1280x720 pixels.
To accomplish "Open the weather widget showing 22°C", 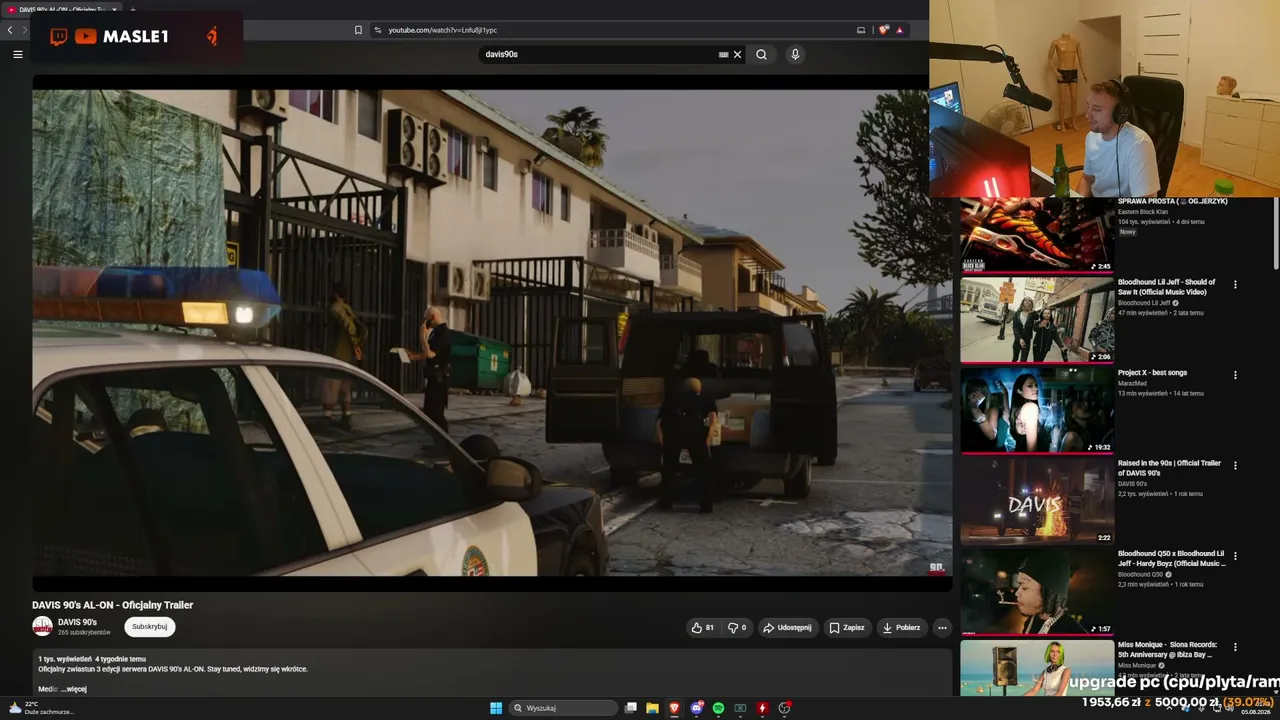I will point(40,708).
